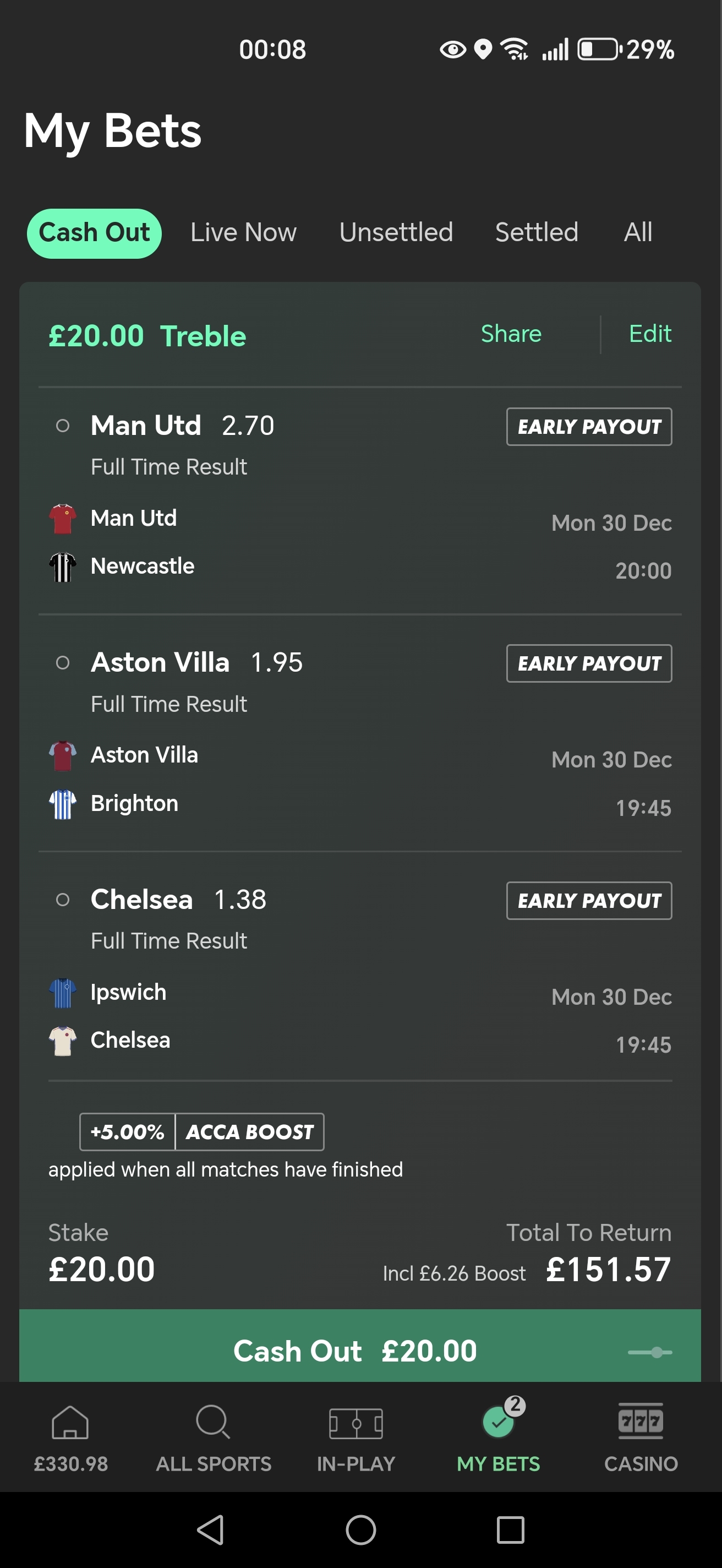This screenshot has height=1568, width=722.
Task: Tap the Share link on the treble
Action: (511, 334)
